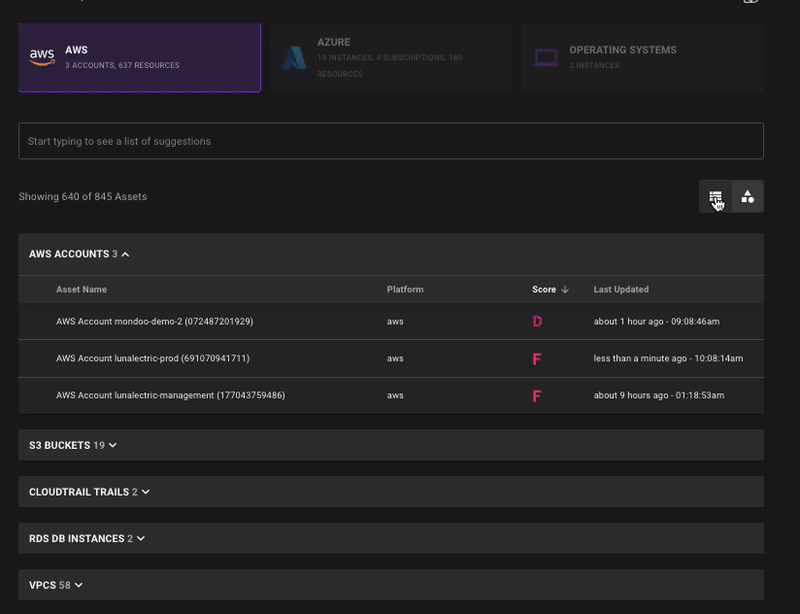
Task: Expand the VPCs group
Action: pyautogui.click(x=78, y=585)
